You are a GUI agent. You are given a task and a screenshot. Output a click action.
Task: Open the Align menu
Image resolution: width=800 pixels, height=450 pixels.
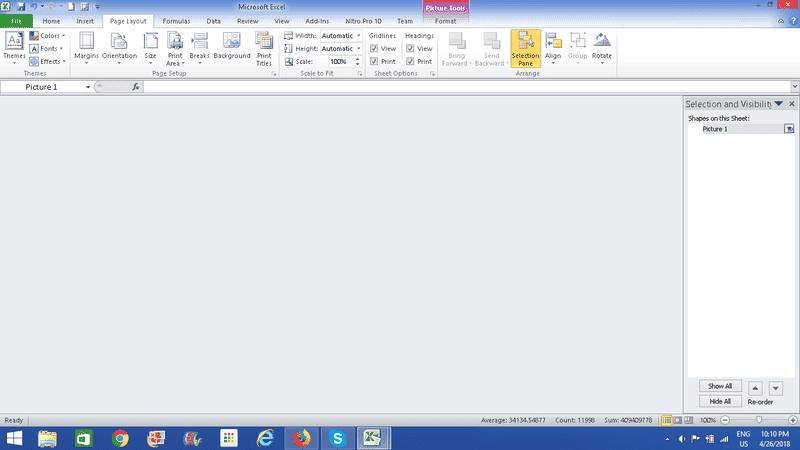[x=553, y=48]
